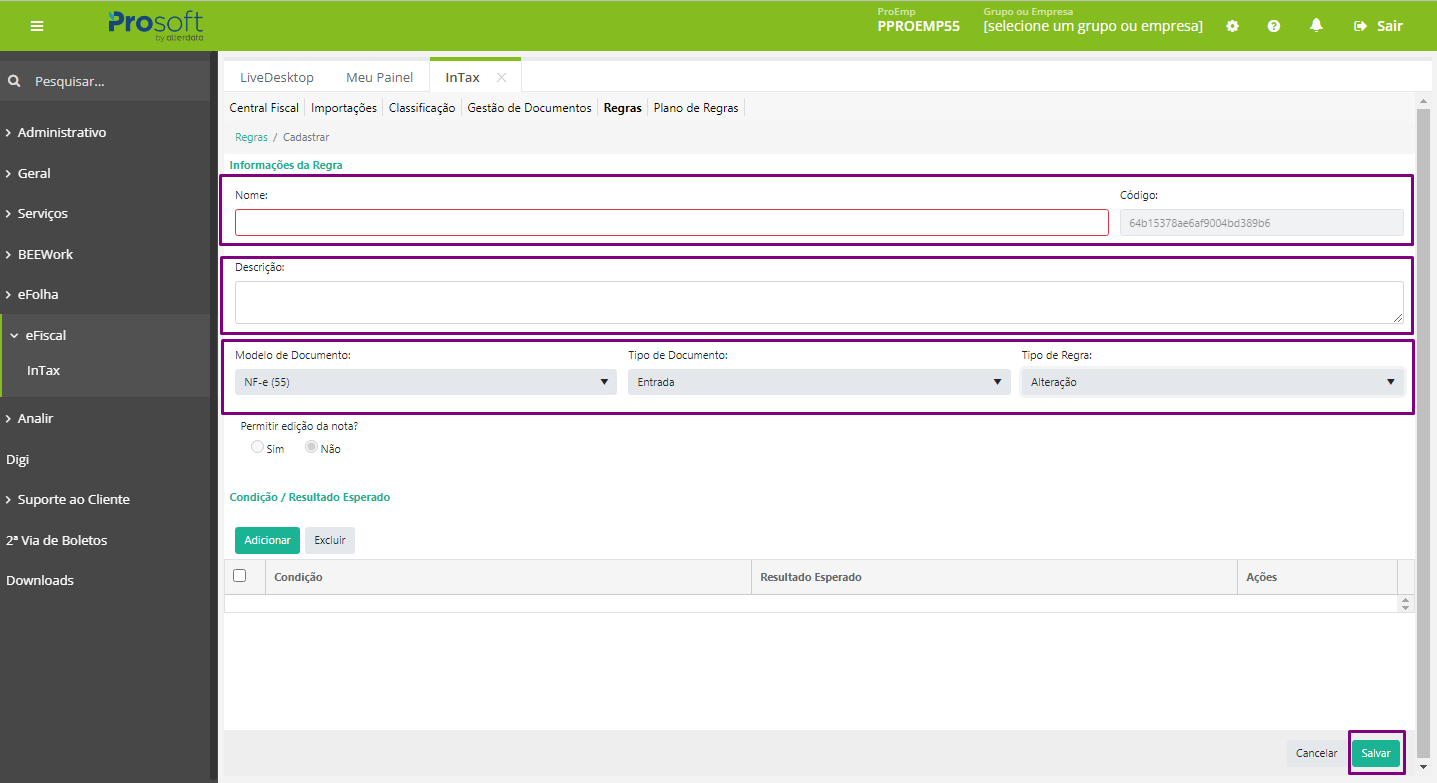
Task: Open the settings gear icon
Action: click(1232, 26)
